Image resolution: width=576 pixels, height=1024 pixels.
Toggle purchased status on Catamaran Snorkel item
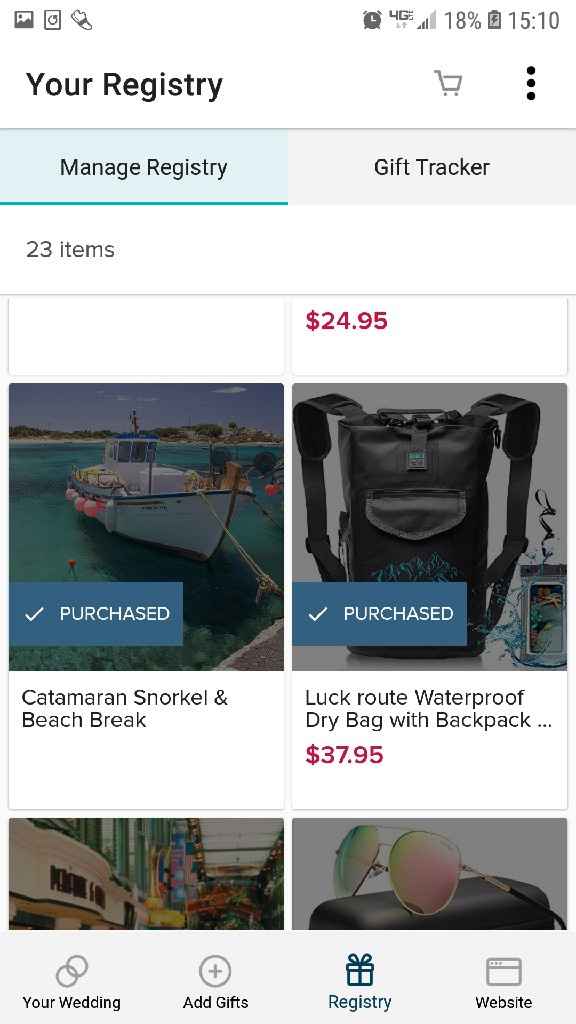pos(96,614)
